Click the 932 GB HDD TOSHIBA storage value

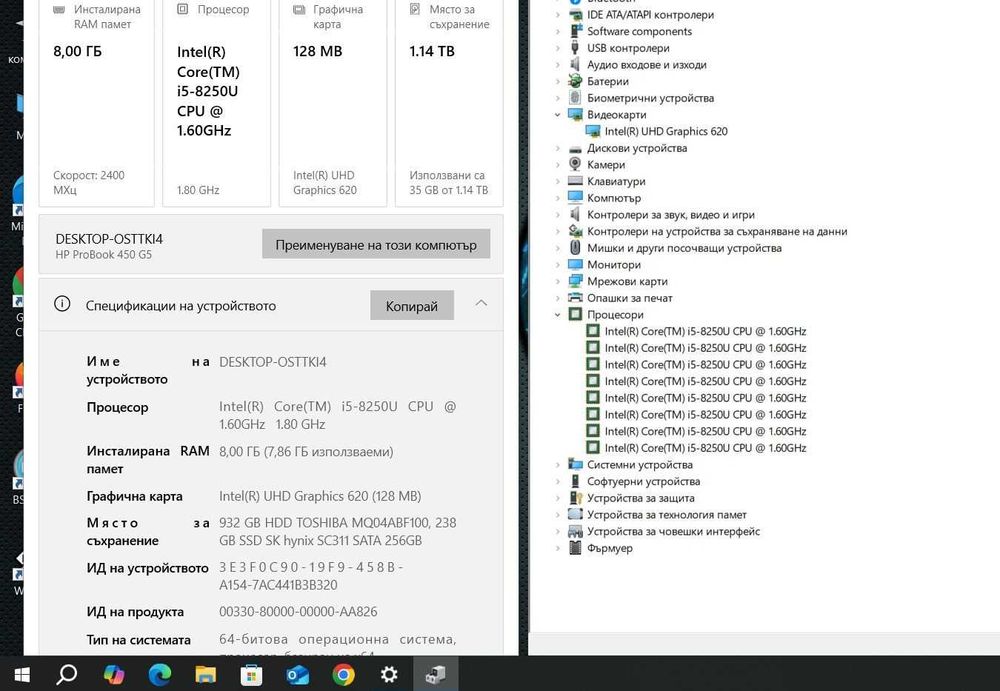pyautogui.click(x=337, y=531)
